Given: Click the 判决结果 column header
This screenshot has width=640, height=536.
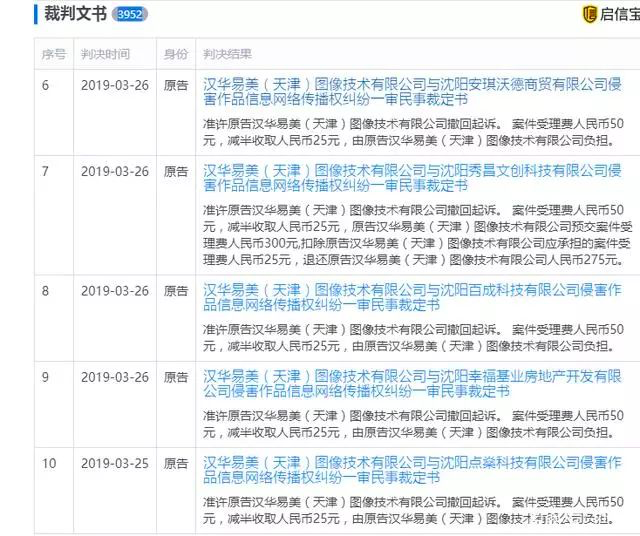Looking at the screenshot, I should [x=227, y=54].
